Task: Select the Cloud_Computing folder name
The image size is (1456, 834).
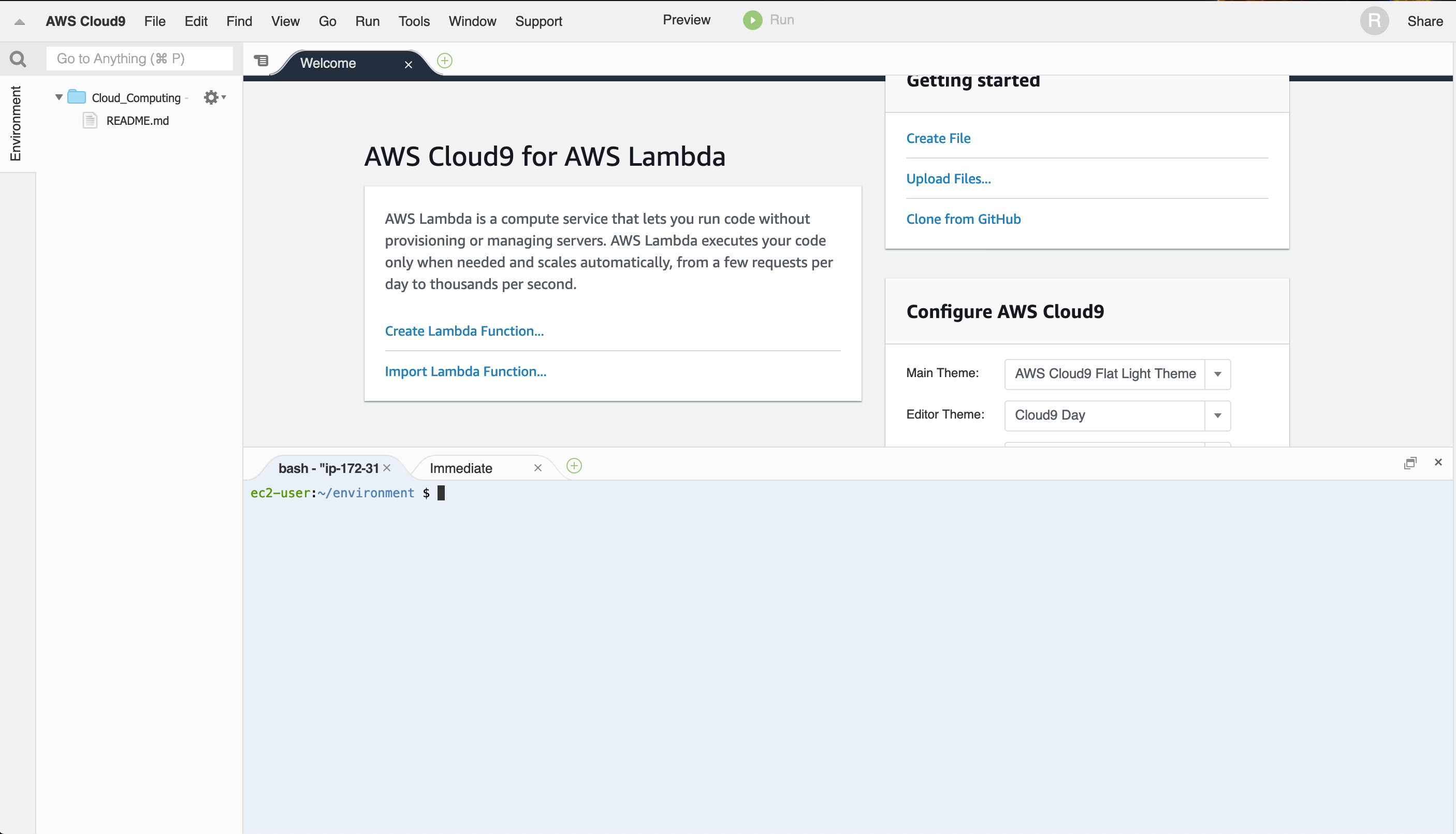Action: 136,97
